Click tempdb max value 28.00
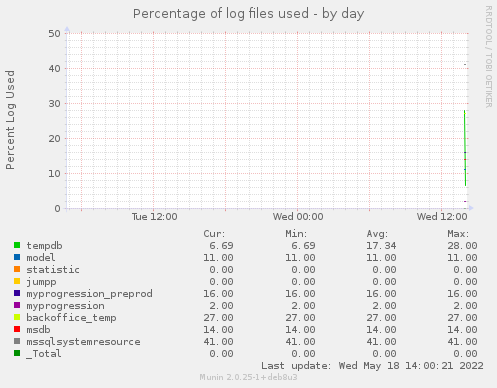497x388 pixels. click(x=462, y=246)
